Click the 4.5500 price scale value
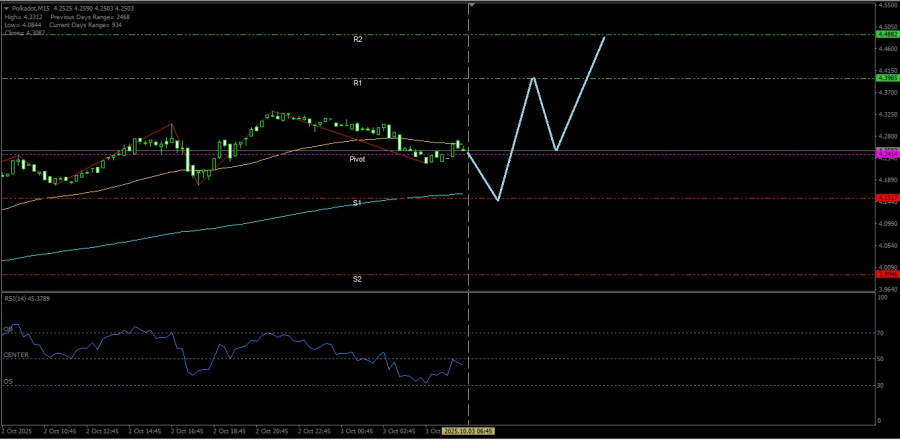The image size is (900, 440). click(885, 6)
